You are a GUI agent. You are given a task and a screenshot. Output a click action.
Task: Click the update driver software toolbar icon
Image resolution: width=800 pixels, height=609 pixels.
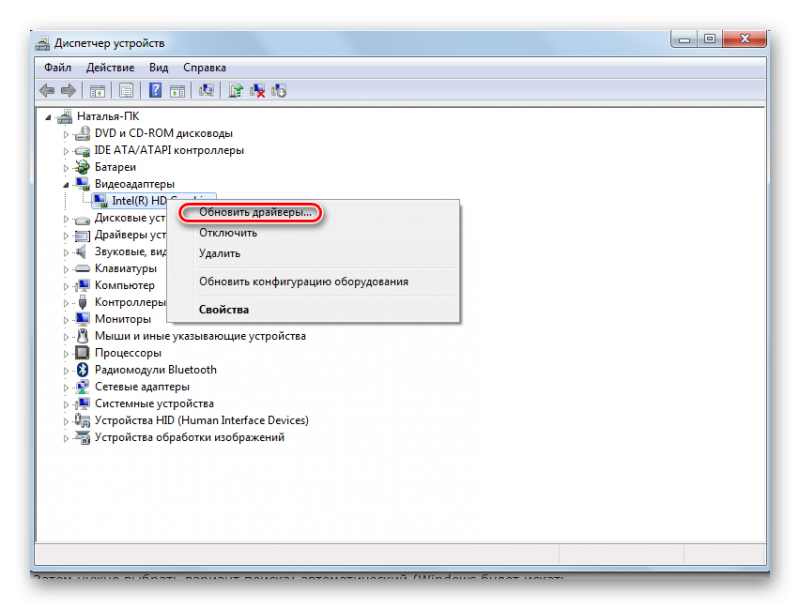[235, 90]
